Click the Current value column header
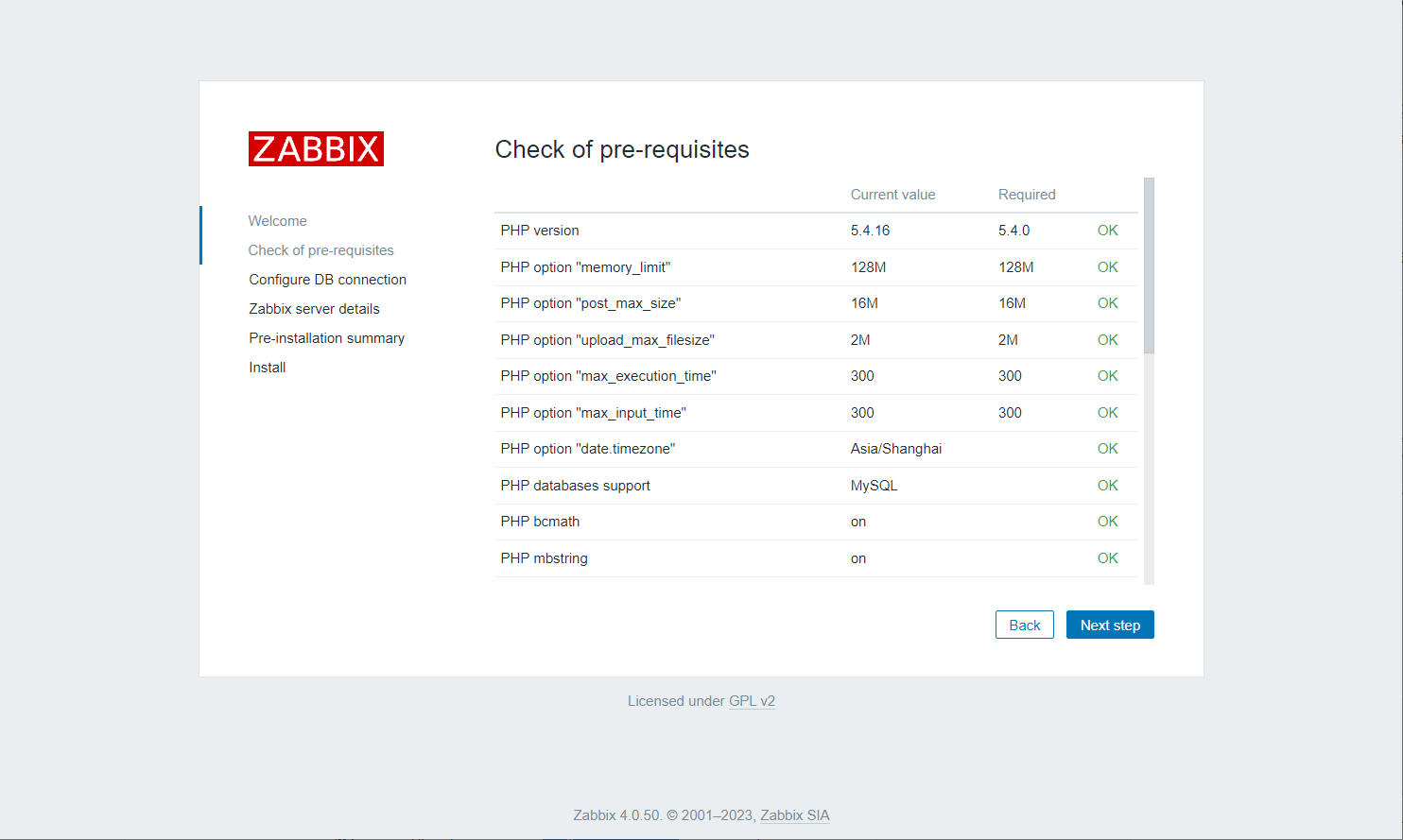Viewport: 1403px width, 840px height. (892, 195)
